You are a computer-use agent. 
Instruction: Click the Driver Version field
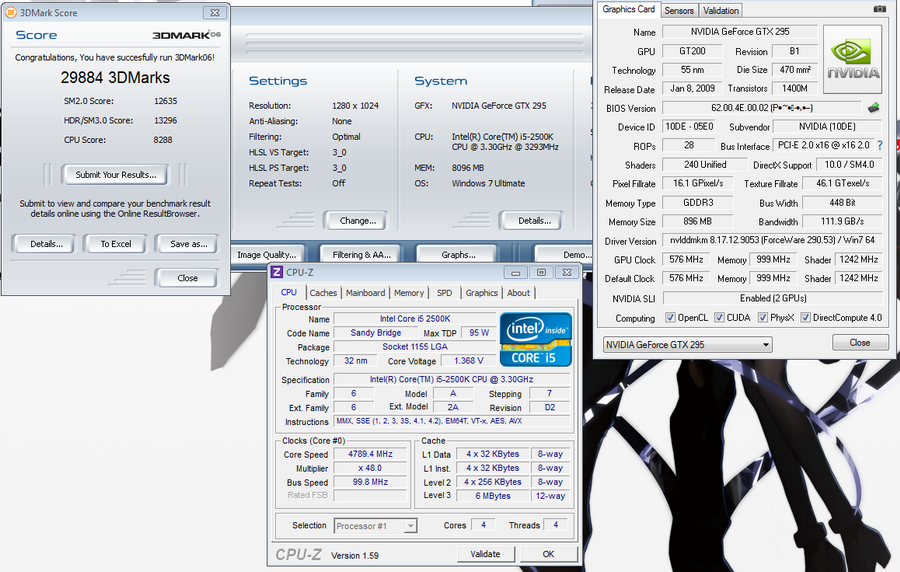772,240
